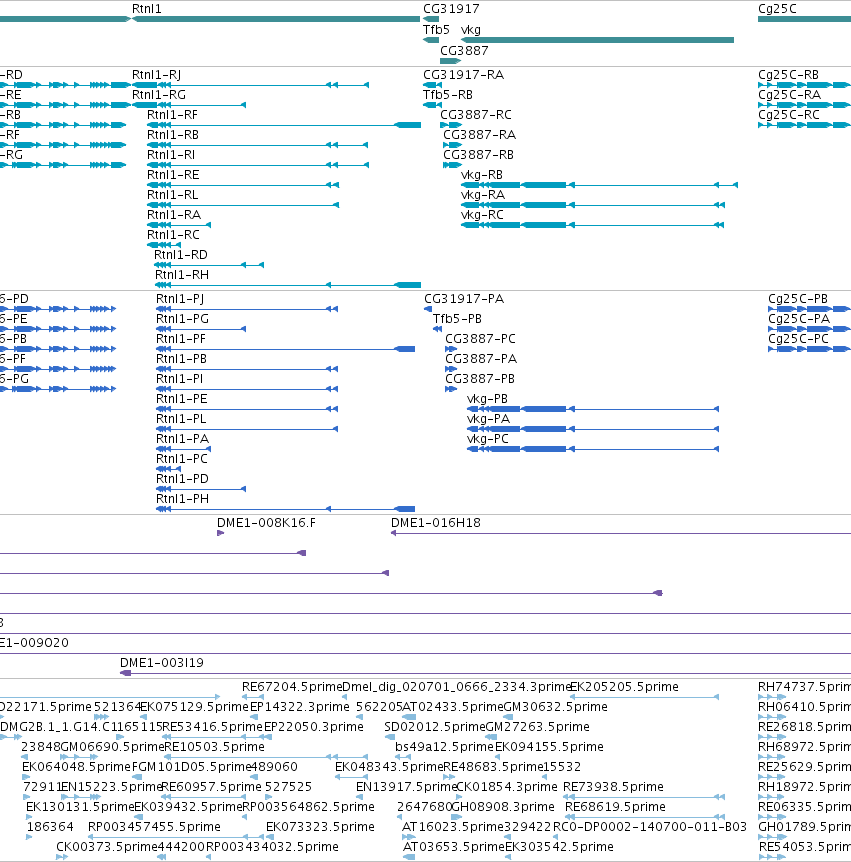Open the Tfb5-PB protein label
This screenshot has width=851, height=862.
457,319
